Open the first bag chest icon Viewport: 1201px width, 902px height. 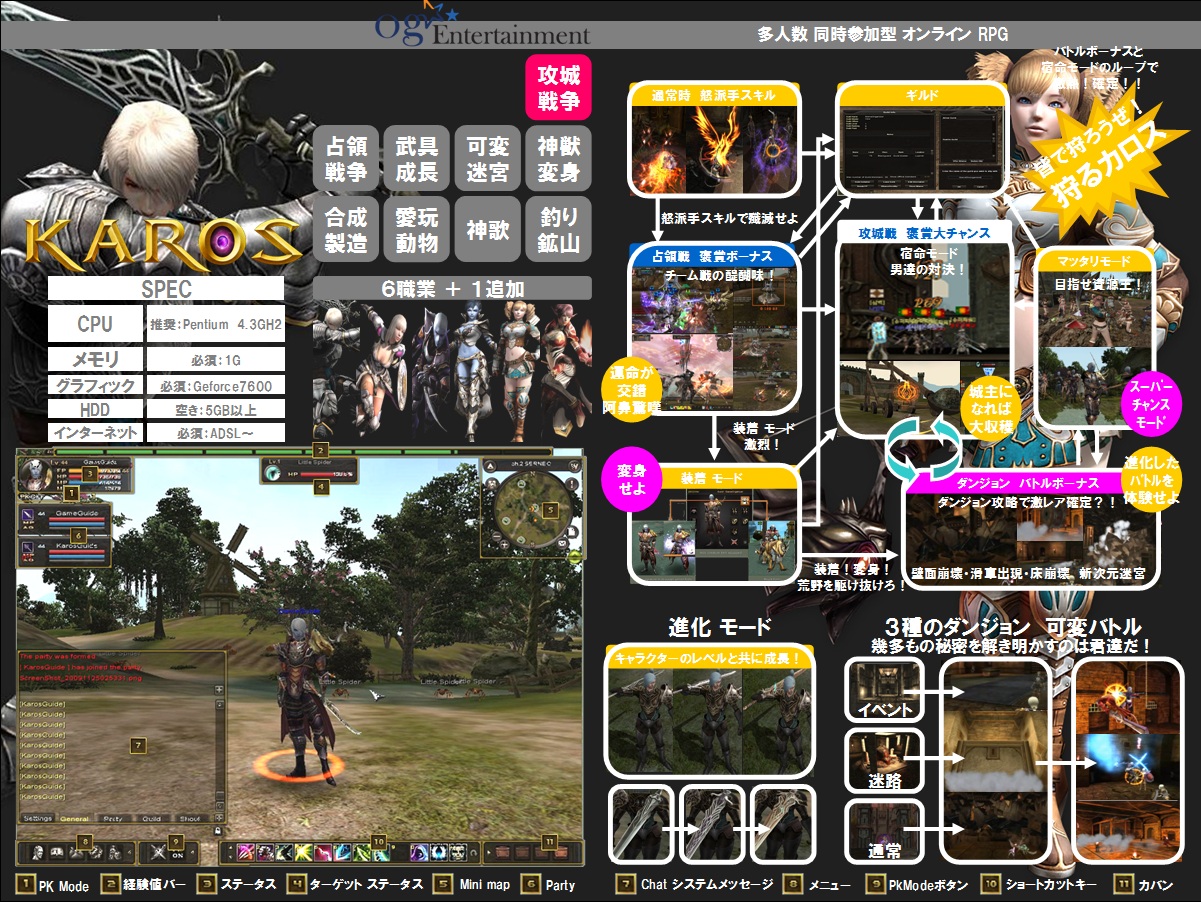tap(502, 852)
